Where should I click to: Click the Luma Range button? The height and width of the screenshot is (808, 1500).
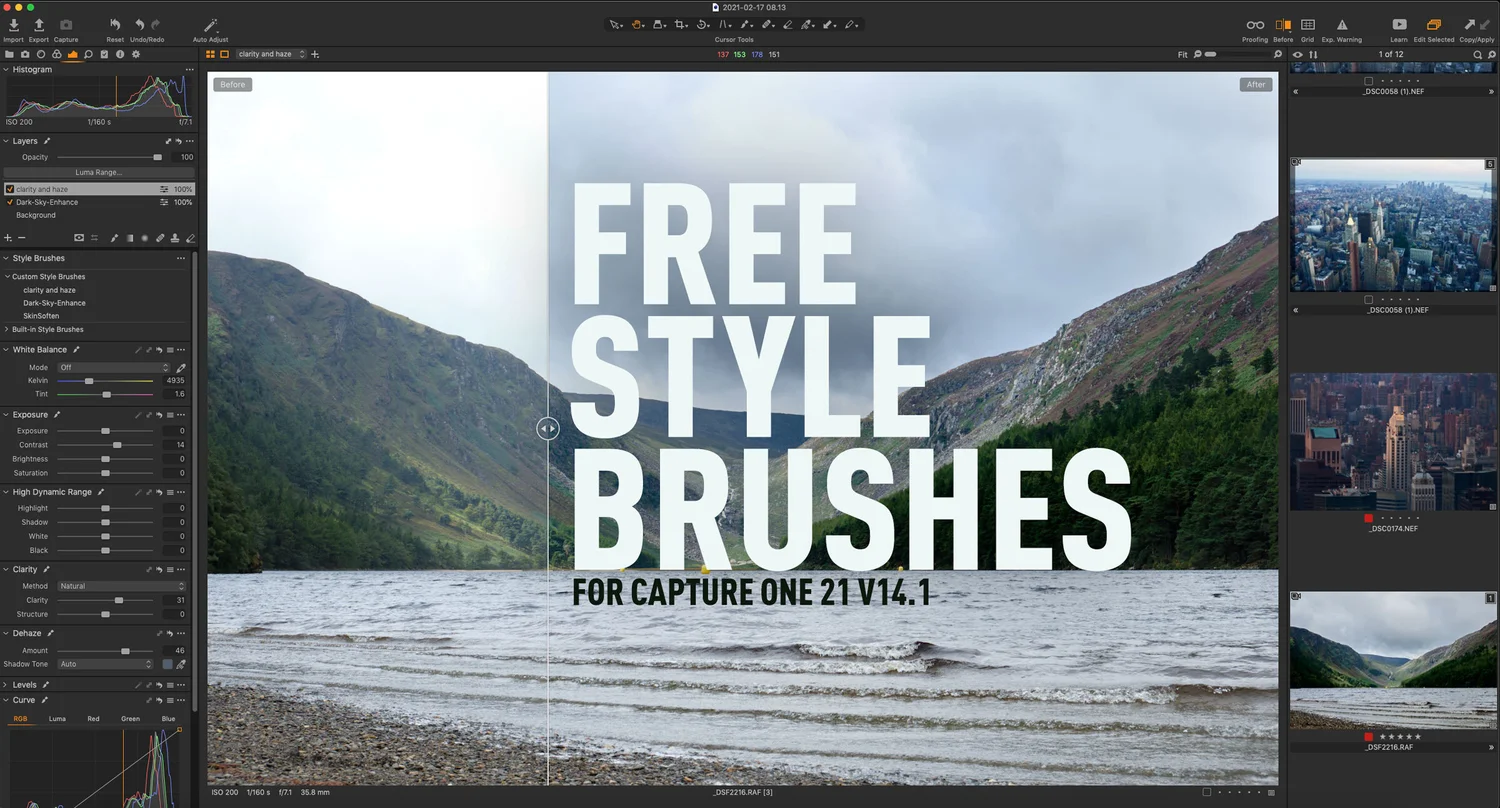click(98, 172)
